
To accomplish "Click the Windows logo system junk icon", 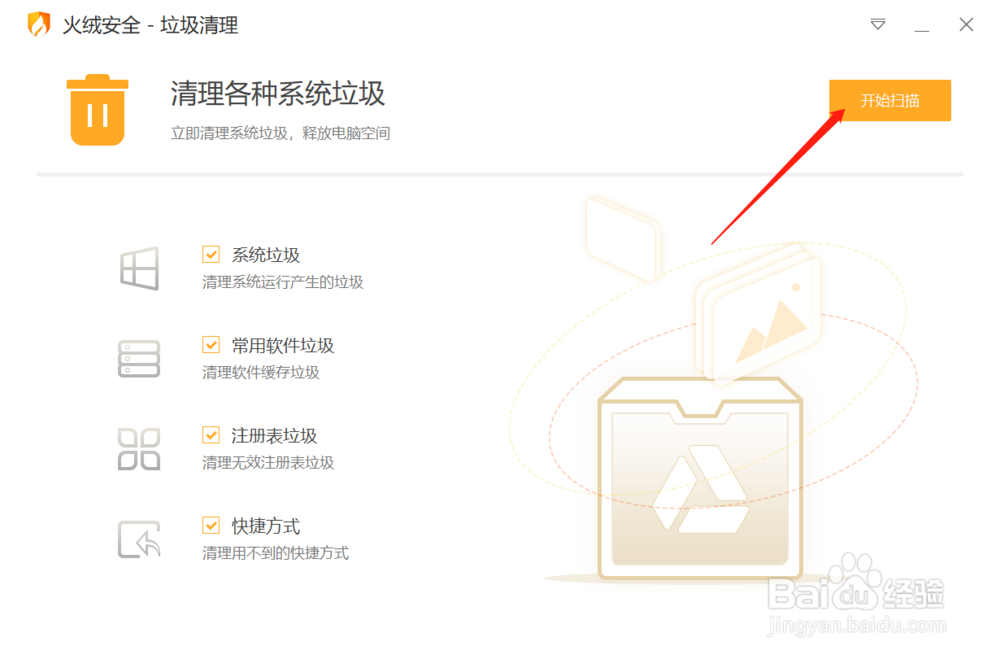I will 139,269.
